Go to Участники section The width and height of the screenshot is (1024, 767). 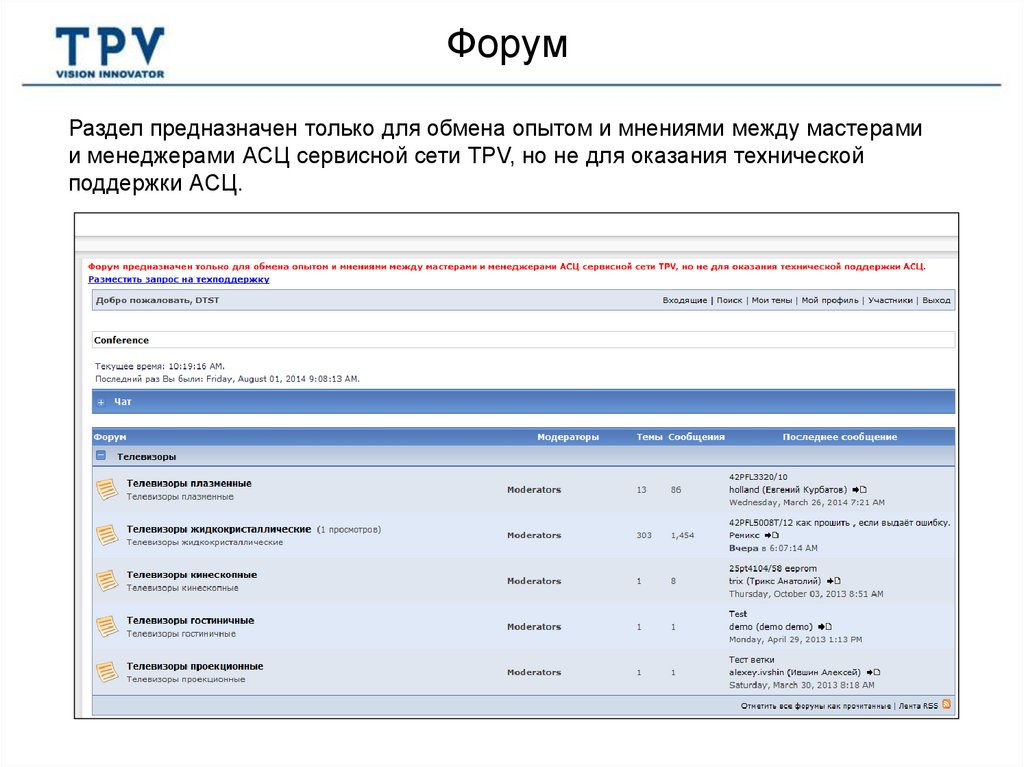pos(891,299)
